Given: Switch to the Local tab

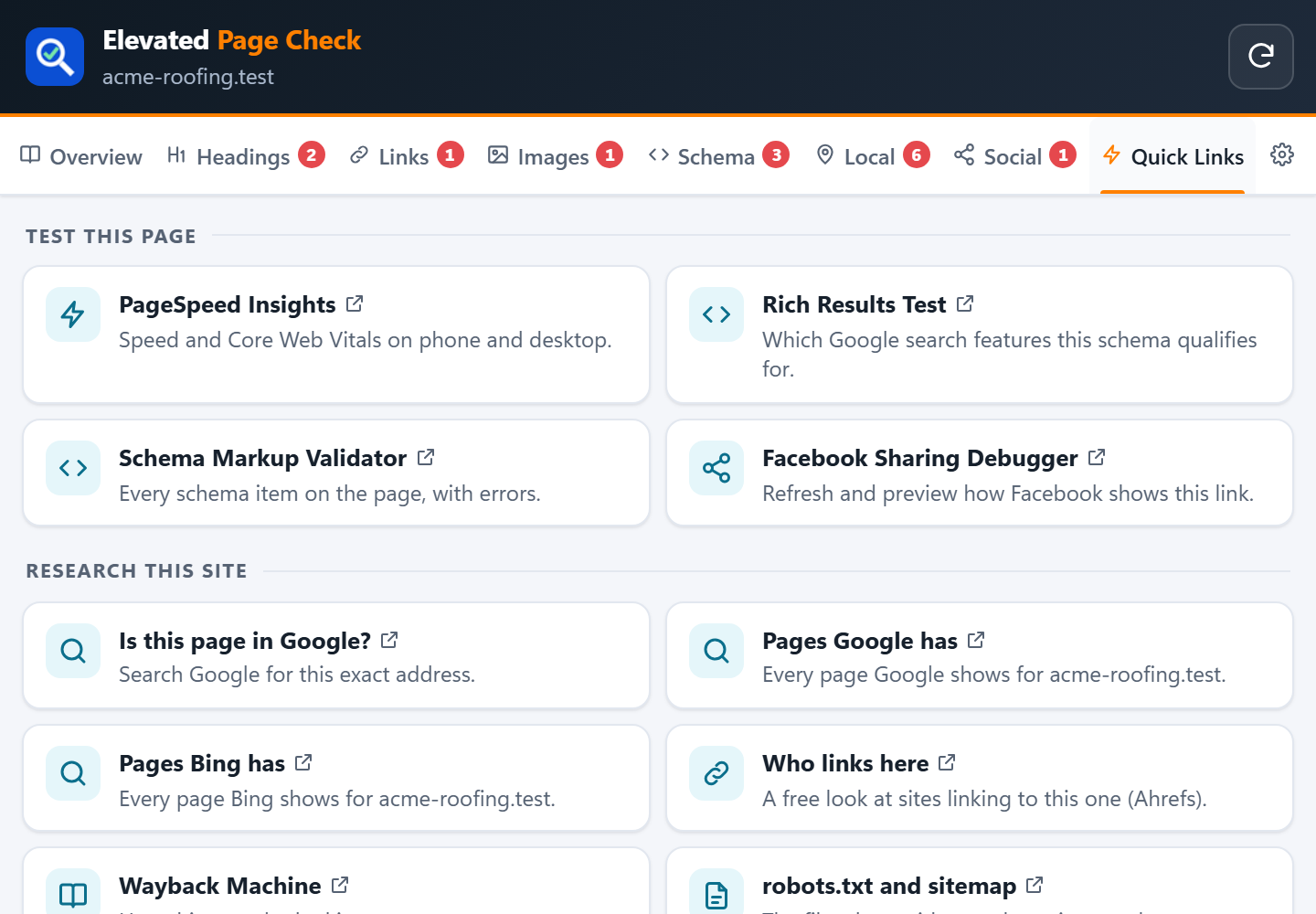Looking at the screenshot, I should click(873, 156).
